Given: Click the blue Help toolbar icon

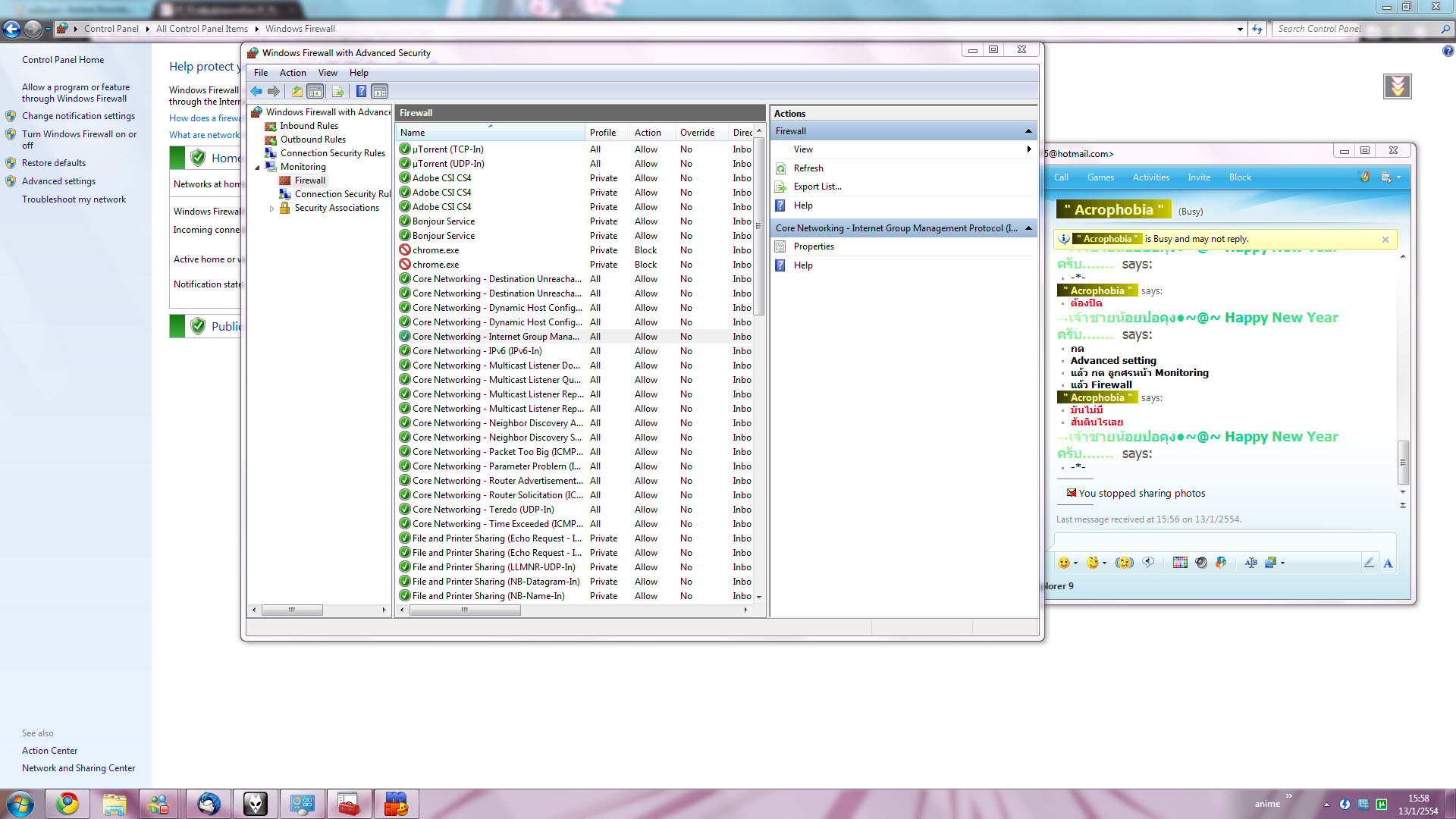Looking at the screenshot, I should pos(361,91).
